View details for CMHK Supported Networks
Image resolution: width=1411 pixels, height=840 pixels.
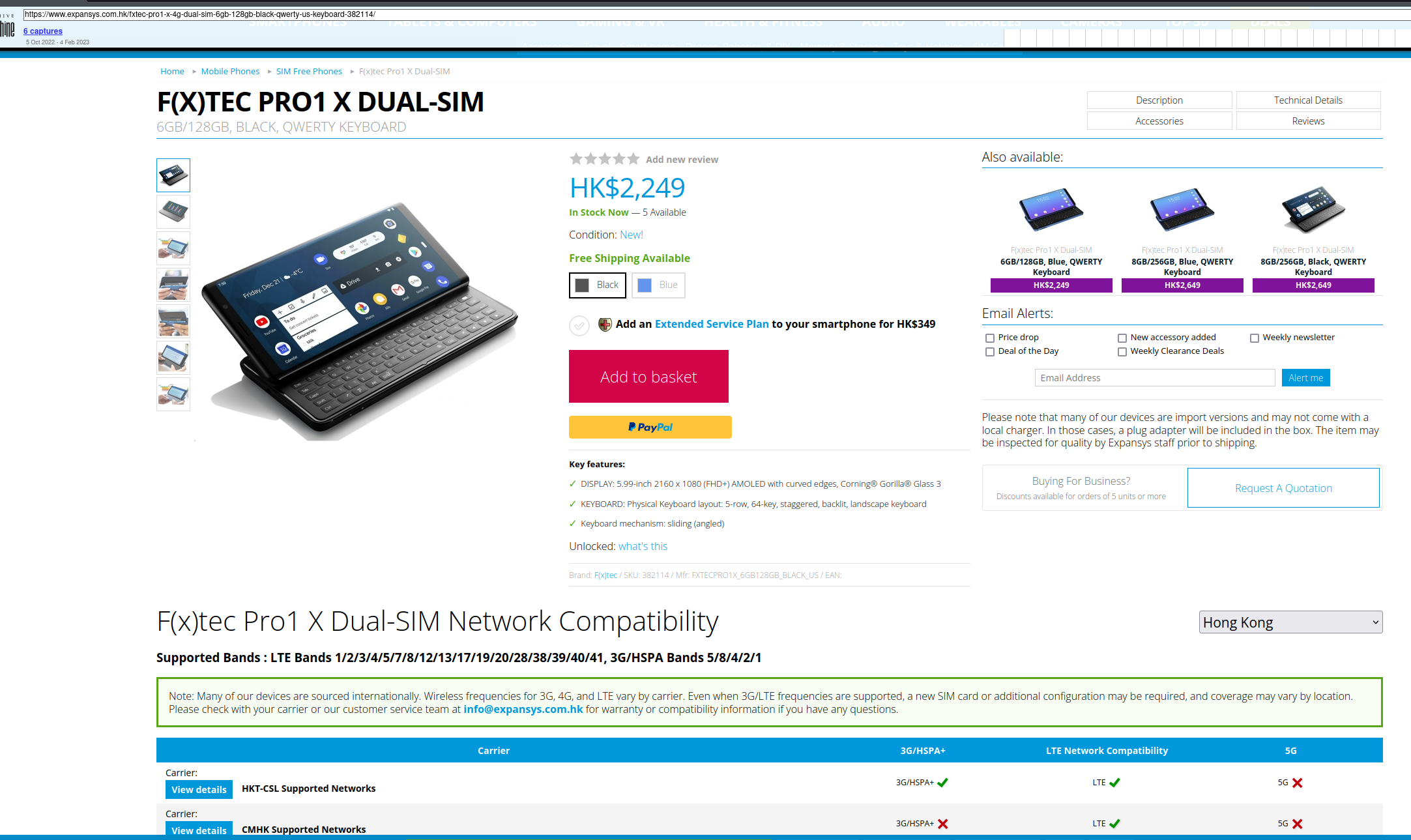199,830
